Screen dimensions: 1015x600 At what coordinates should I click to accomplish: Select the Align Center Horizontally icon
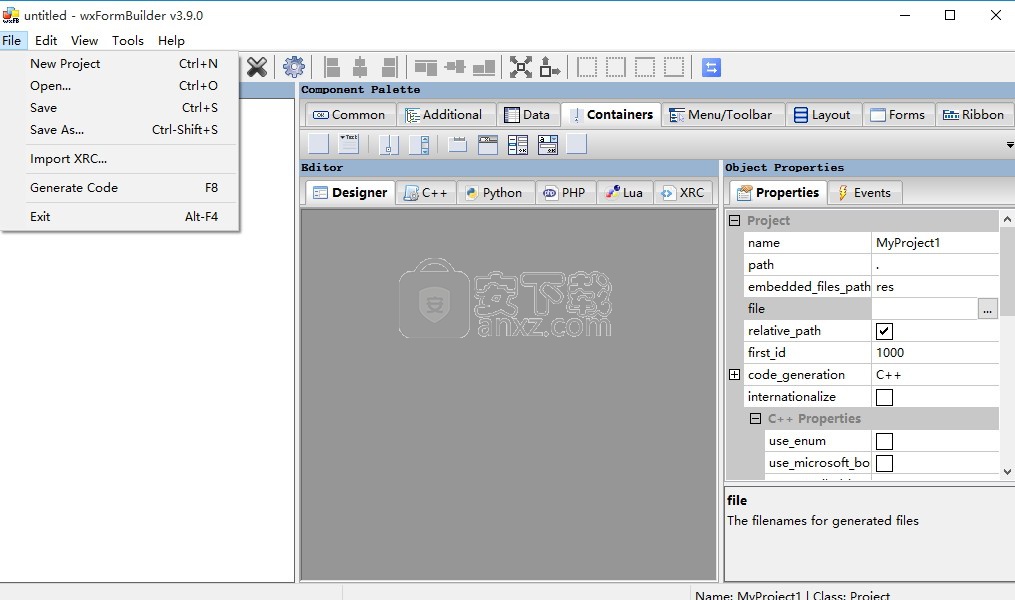(360, 67)
